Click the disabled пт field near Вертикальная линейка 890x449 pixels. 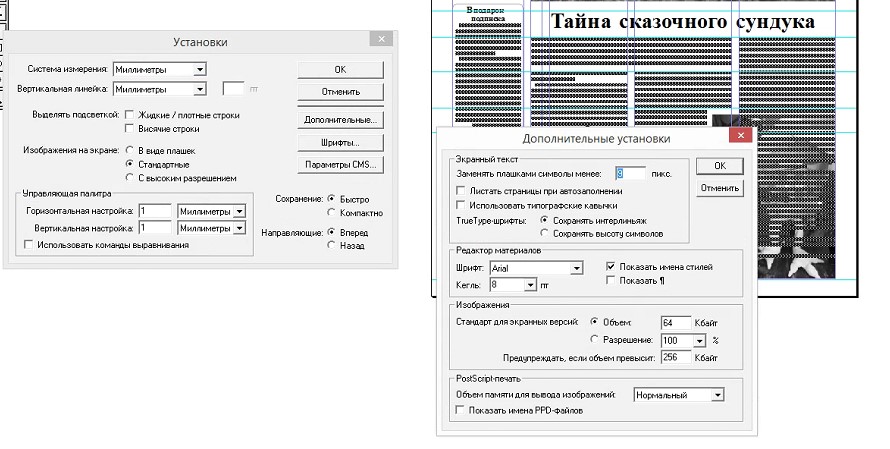[x=233, y=89]
